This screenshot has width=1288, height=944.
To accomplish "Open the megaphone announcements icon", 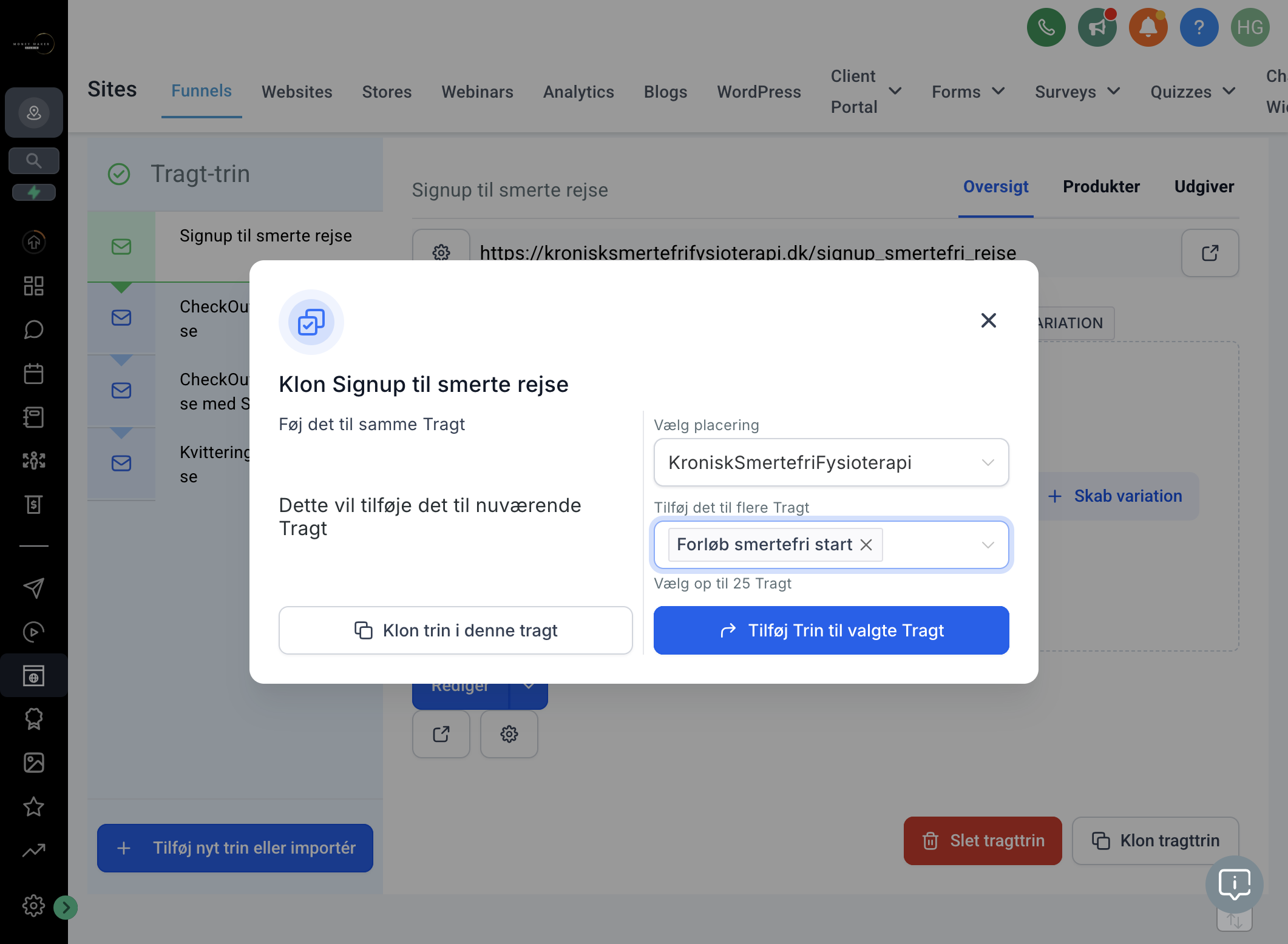I will tap(1097, 27).
